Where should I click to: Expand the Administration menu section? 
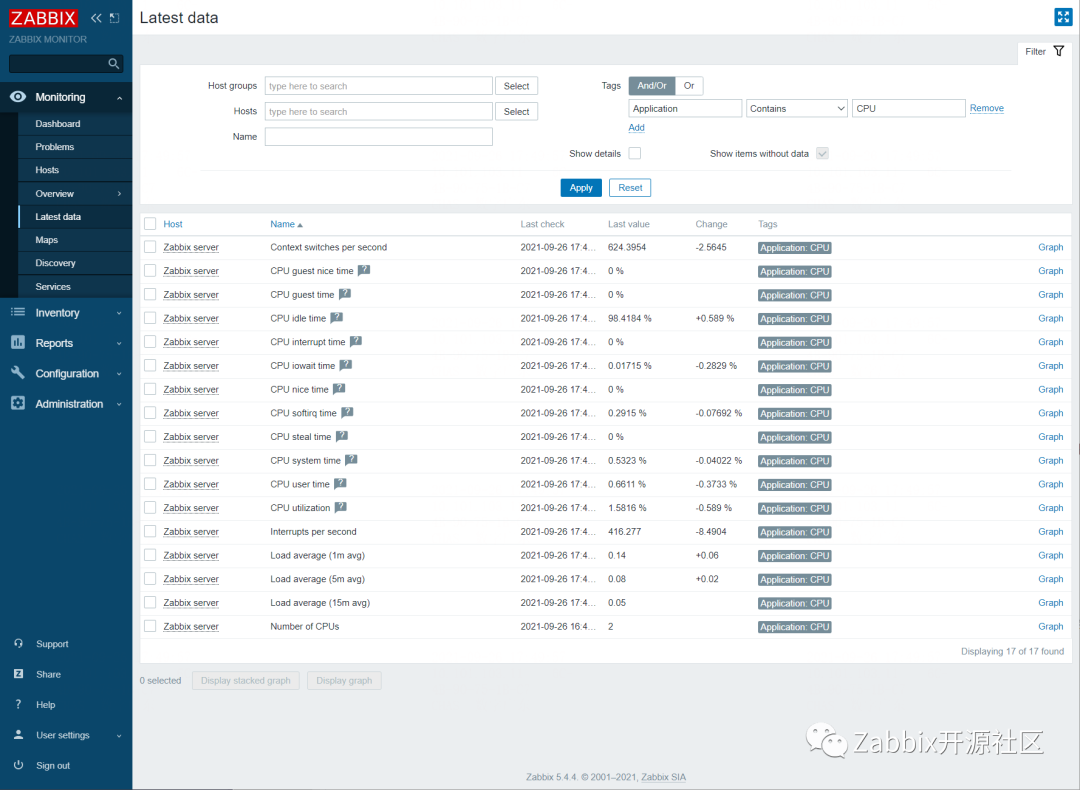(119, 404)
